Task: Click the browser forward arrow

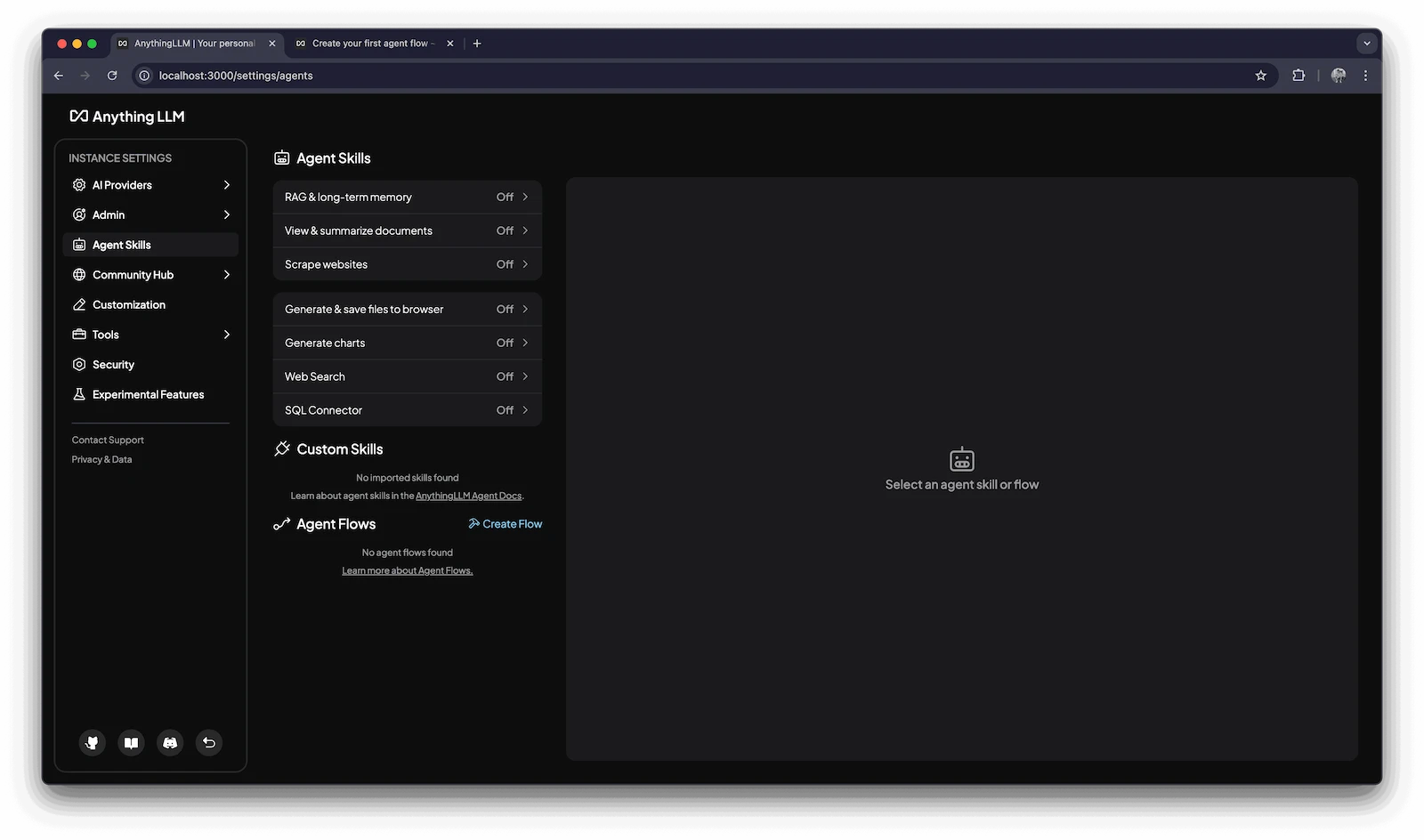Action: coord(85,76)
